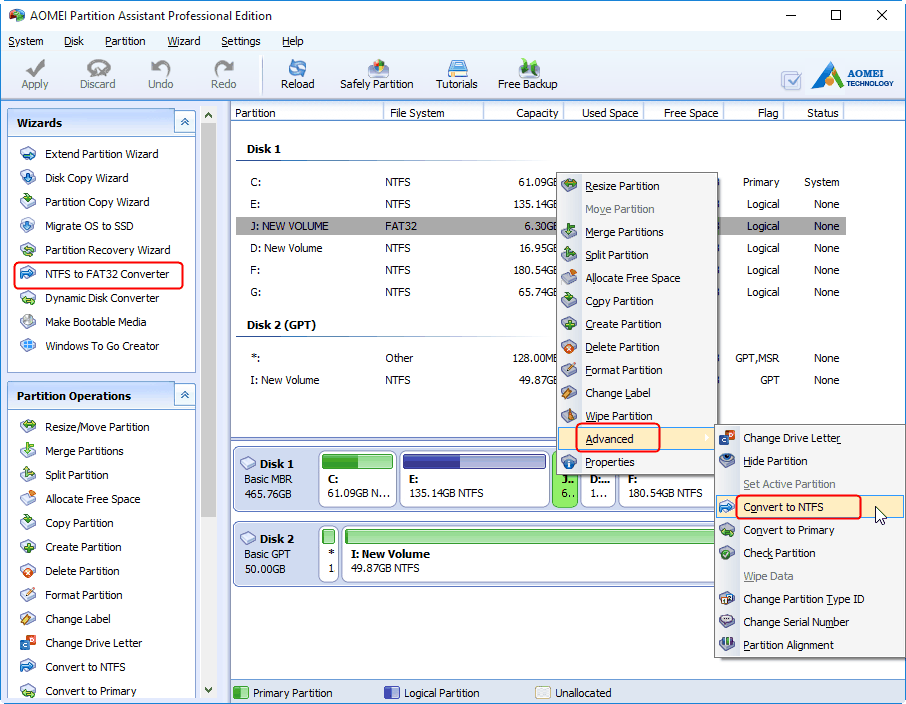Click Allocate Free Space in sidebar
Screen dimensions: 906x704
pyautogui.click(x=92, y=499)
